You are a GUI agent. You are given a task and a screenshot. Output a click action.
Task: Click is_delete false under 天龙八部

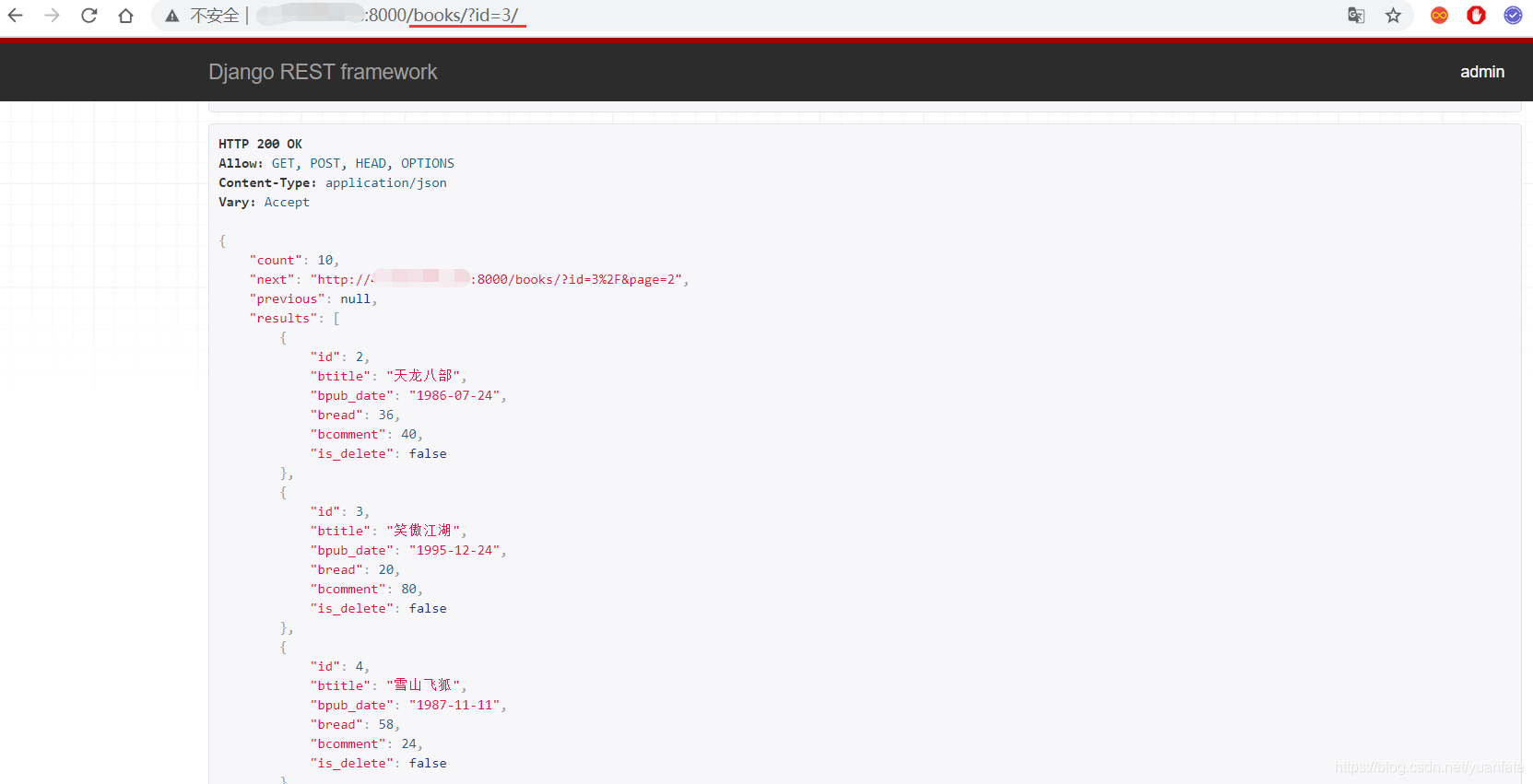[x=378, y=453]
